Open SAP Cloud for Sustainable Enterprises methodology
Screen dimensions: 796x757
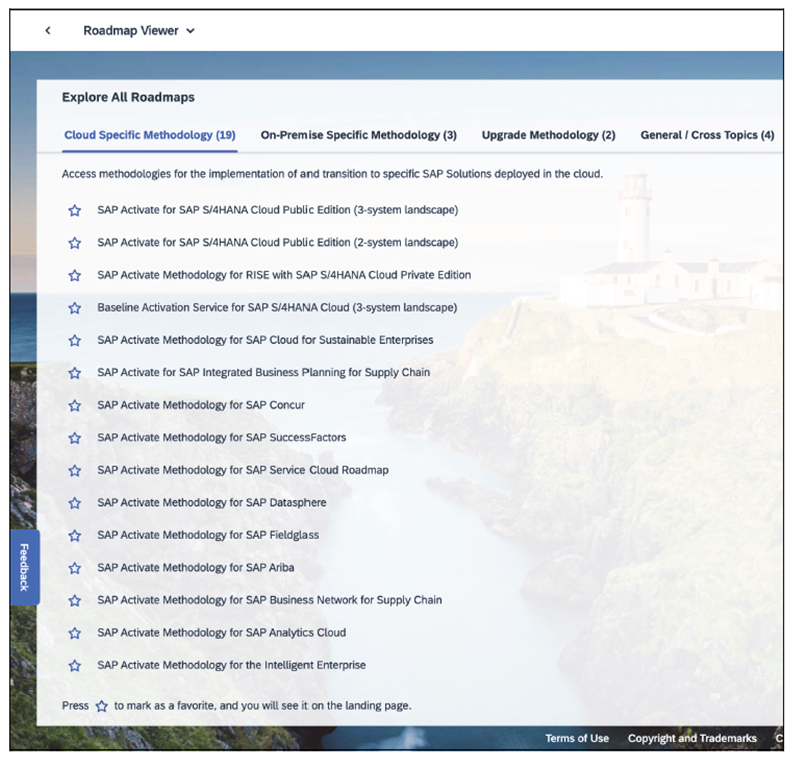266,340
